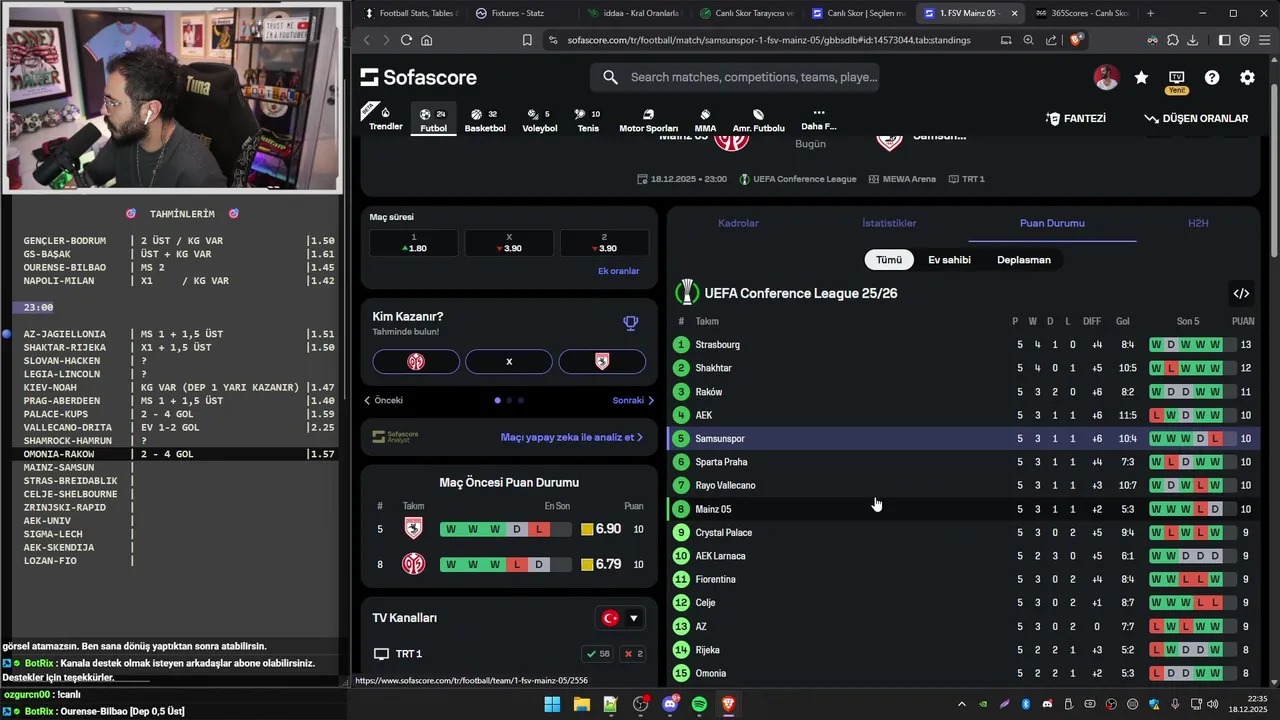
Task: Downvote TRT 1 channel with 2 votes
Action: tap(633, 654)
